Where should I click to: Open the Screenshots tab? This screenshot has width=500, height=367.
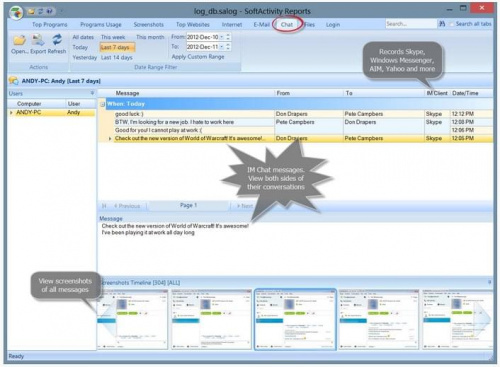pos(149,24)
